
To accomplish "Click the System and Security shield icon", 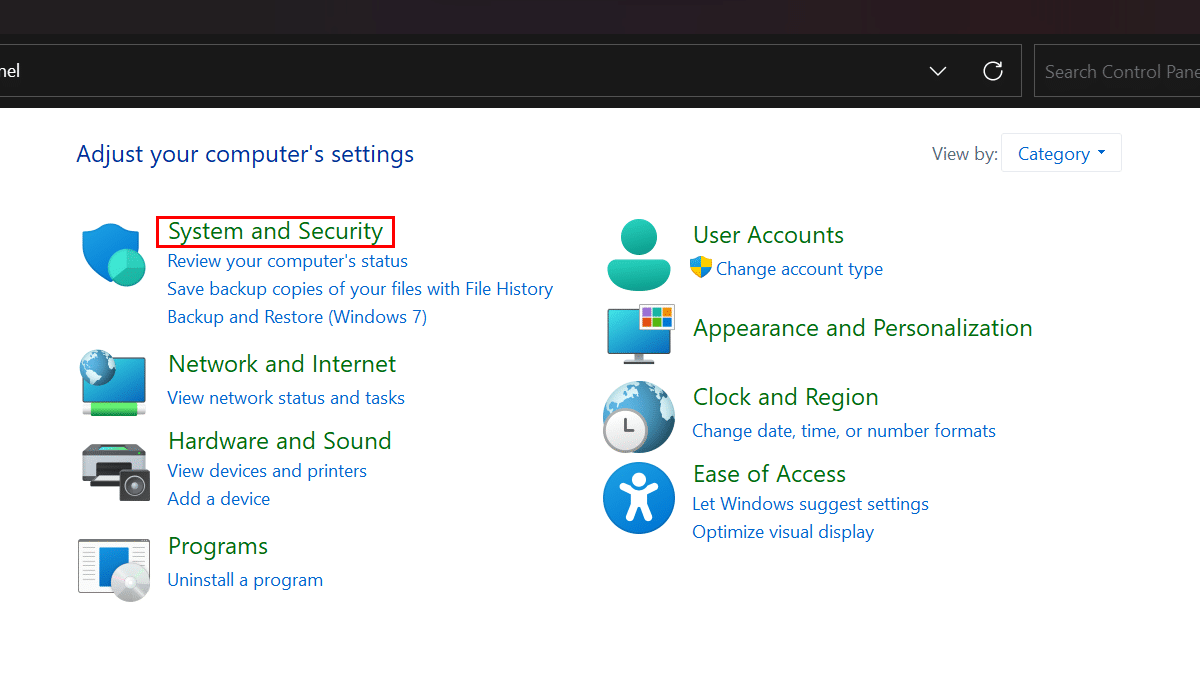I will pos(113,255).
